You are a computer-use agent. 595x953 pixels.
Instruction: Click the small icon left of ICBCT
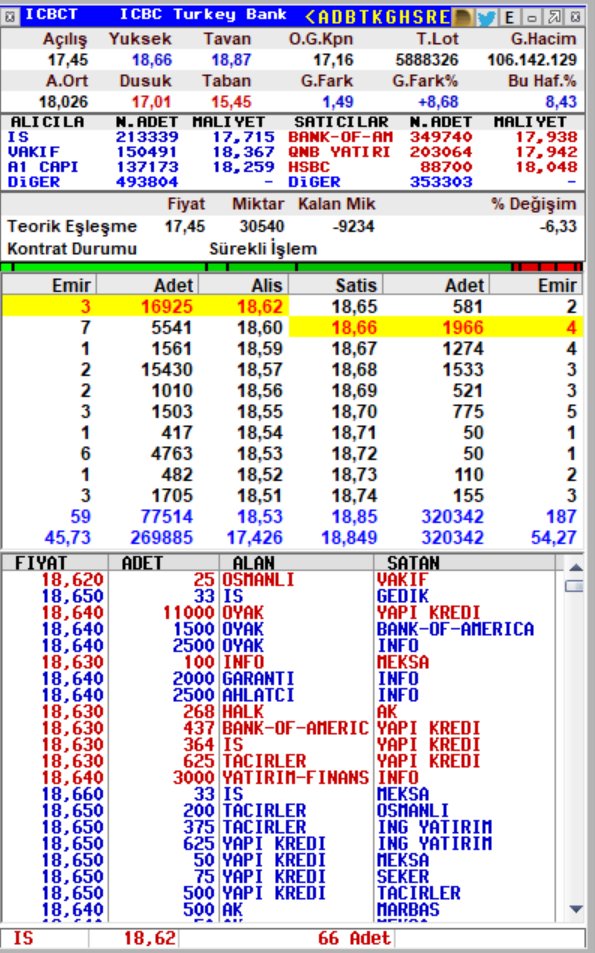click(x=9, y=16)
